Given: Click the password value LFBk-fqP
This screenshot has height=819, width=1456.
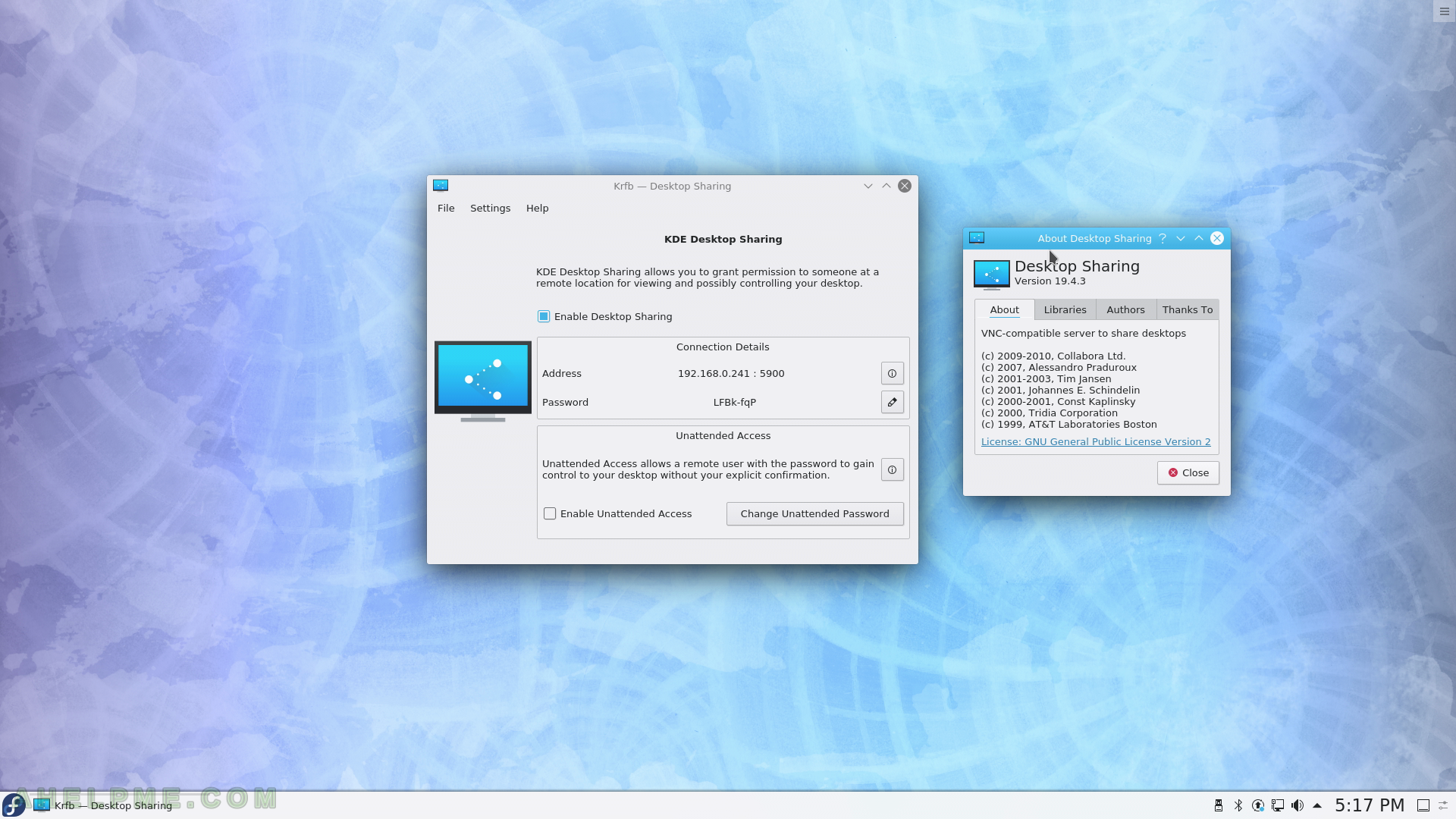Looking at the screenshot, I should (x=734, y=402).
